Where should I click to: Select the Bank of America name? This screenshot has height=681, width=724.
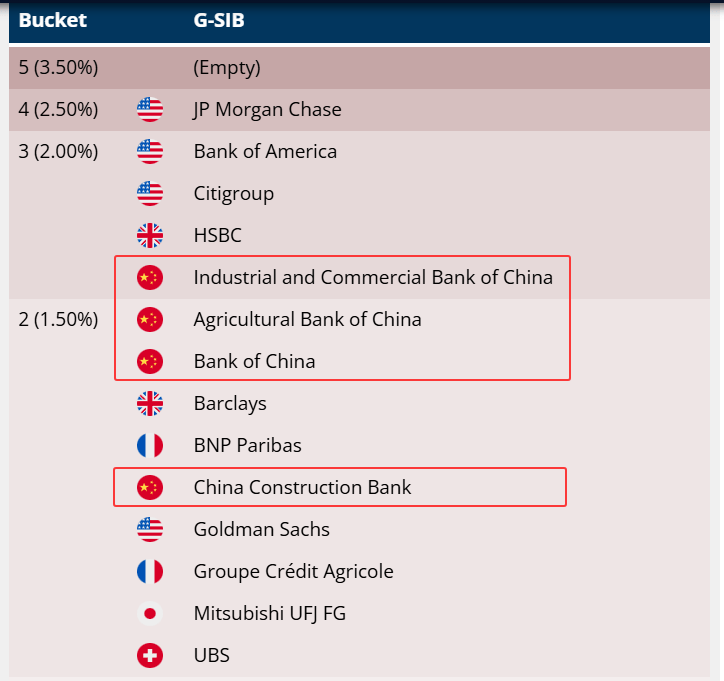coord(265,152)
